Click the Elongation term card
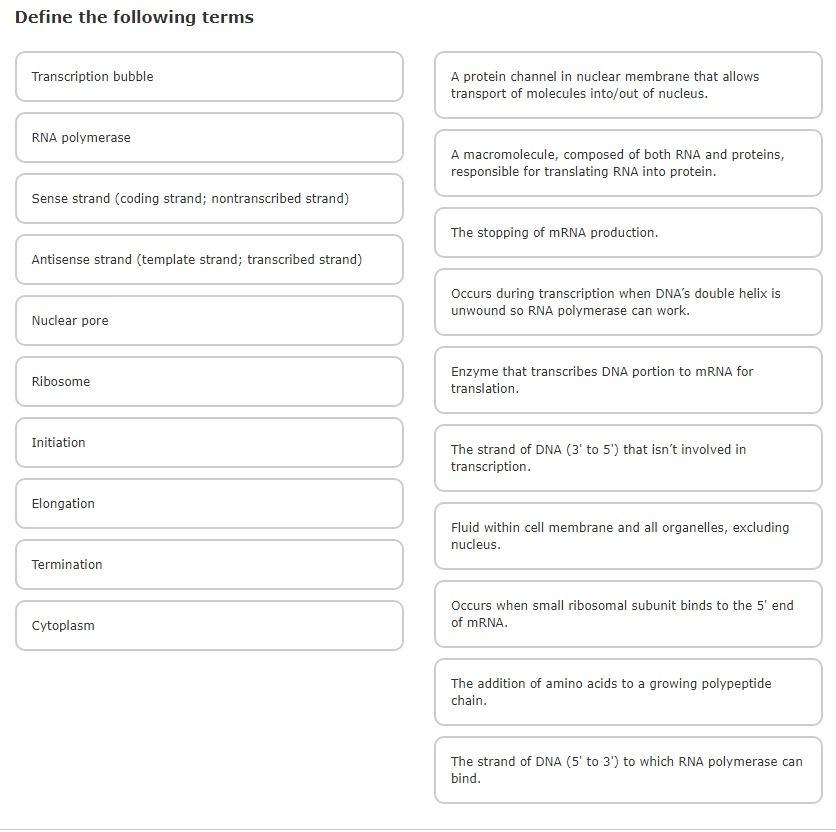The image size is (836, 832). click(208, 503)
